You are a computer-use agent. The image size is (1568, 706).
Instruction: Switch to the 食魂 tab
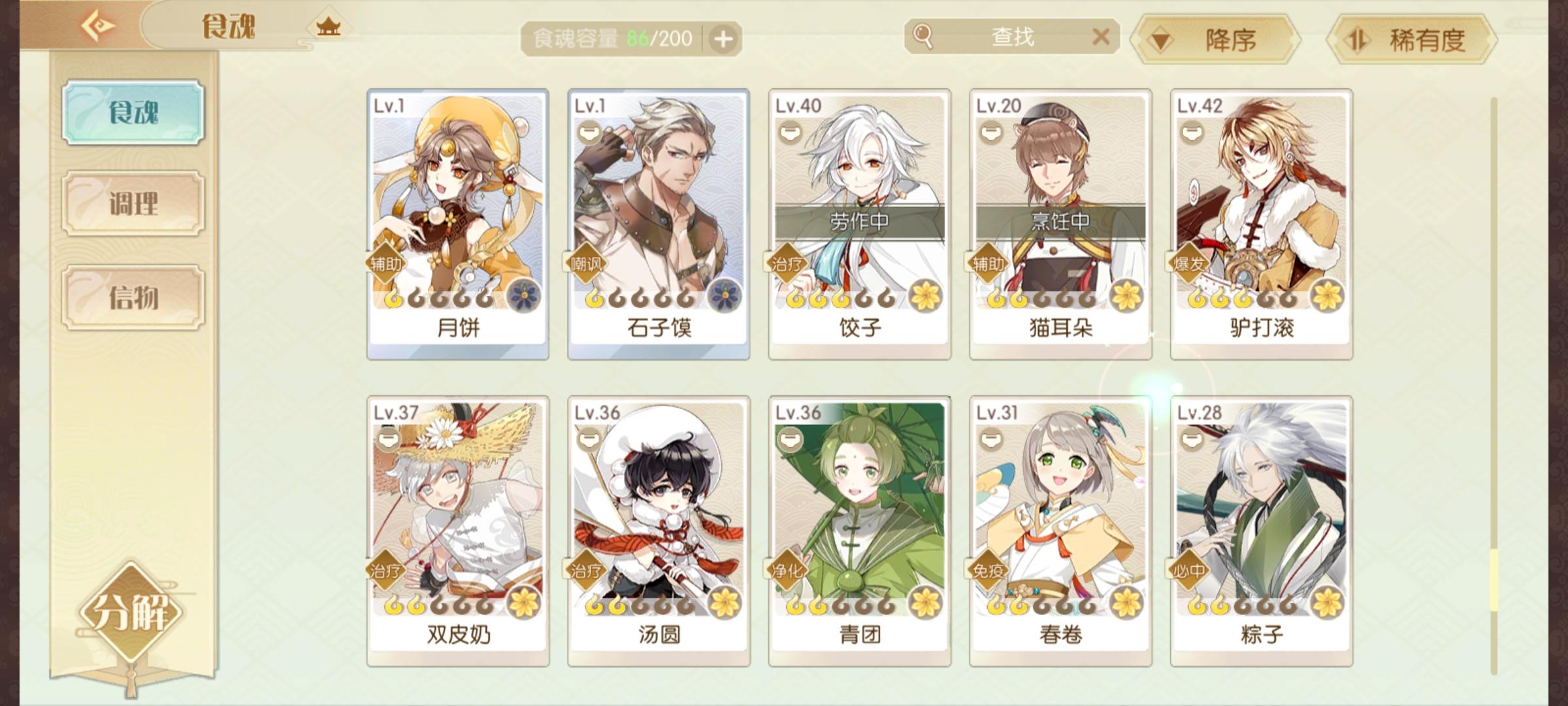tap(133, 112)
